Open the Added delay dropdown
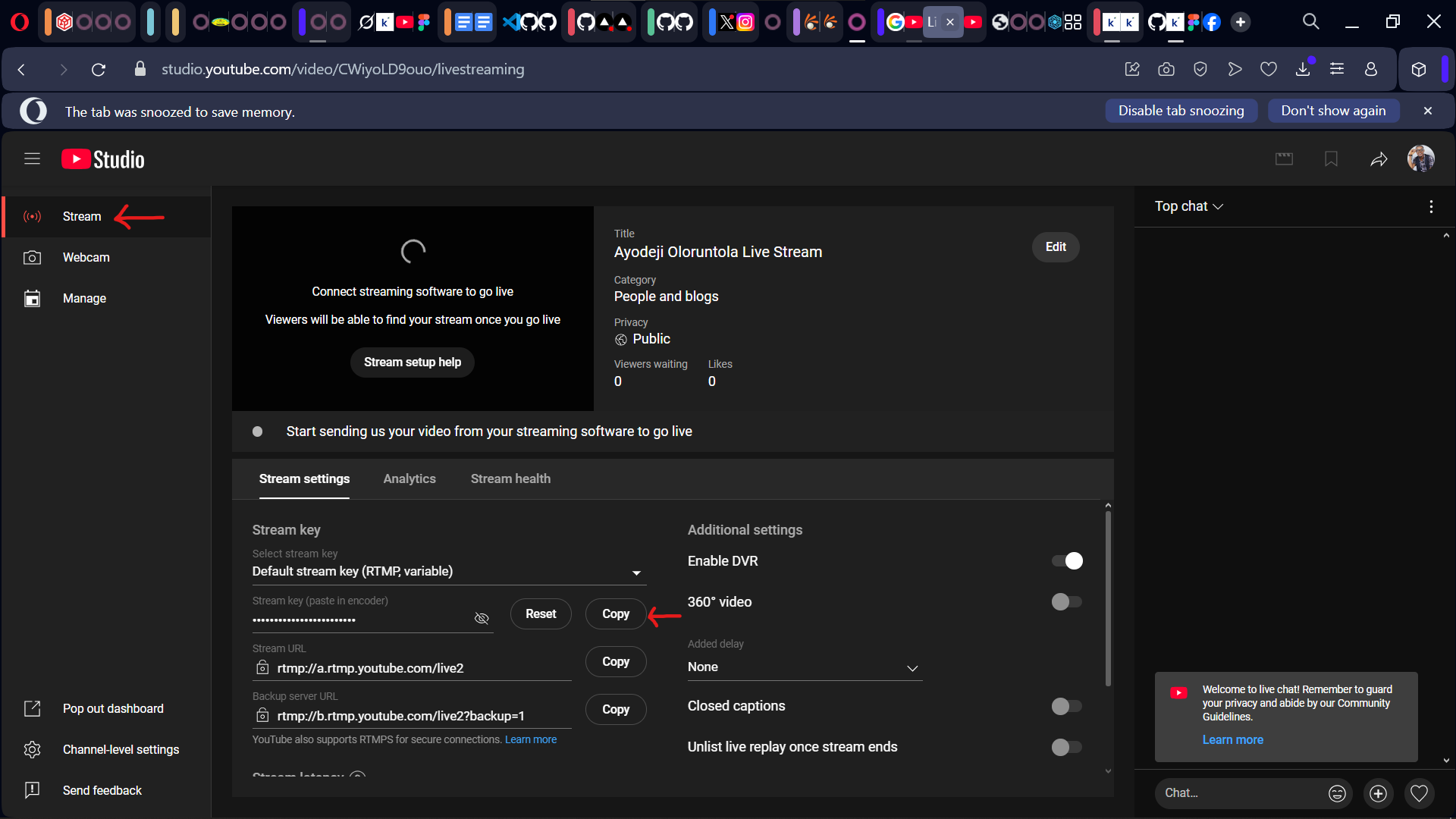Viewport: 1456px width, 819px height. click(804, 667)
